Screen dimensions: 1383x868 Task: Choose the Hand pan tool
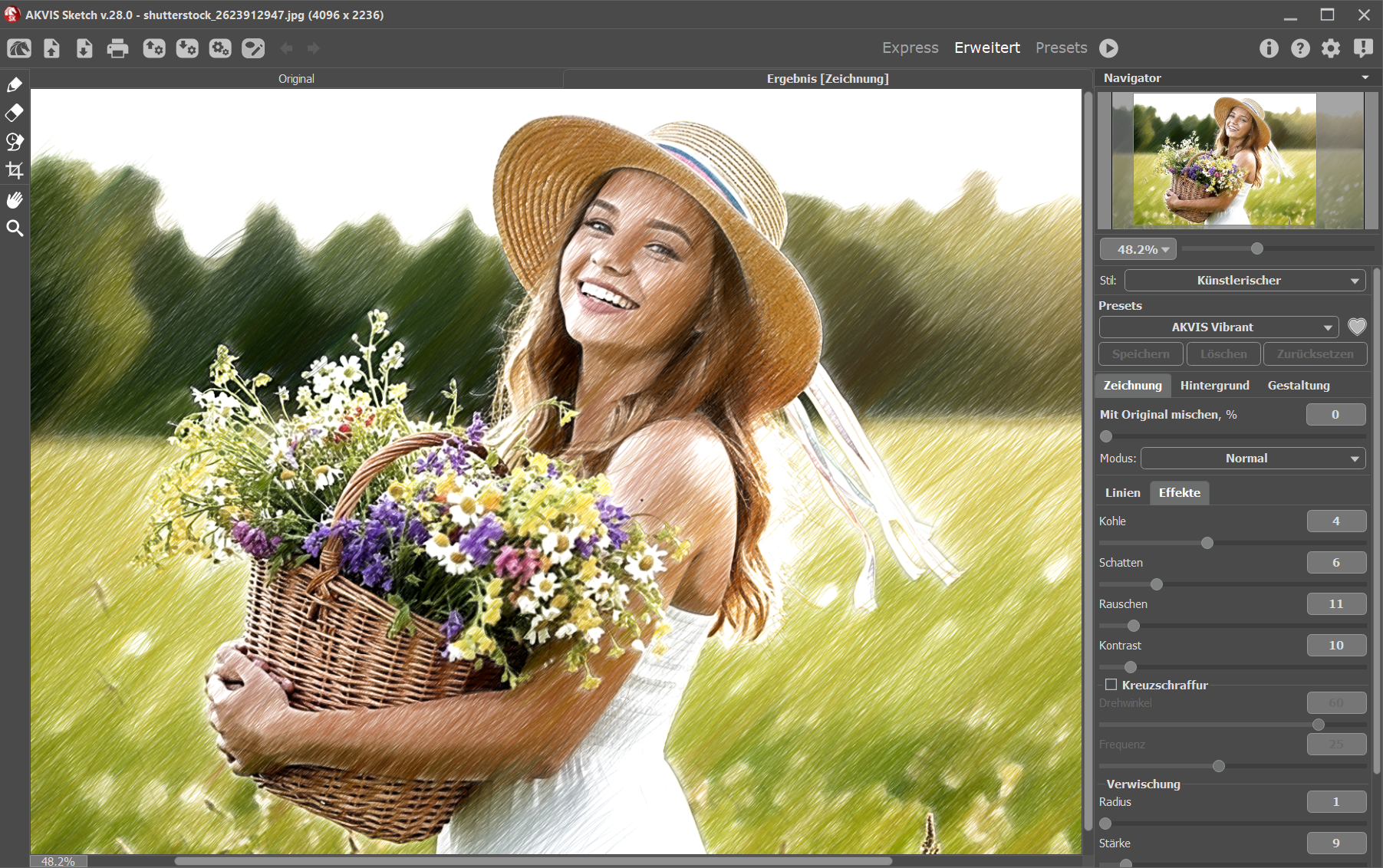click(15, 200)
